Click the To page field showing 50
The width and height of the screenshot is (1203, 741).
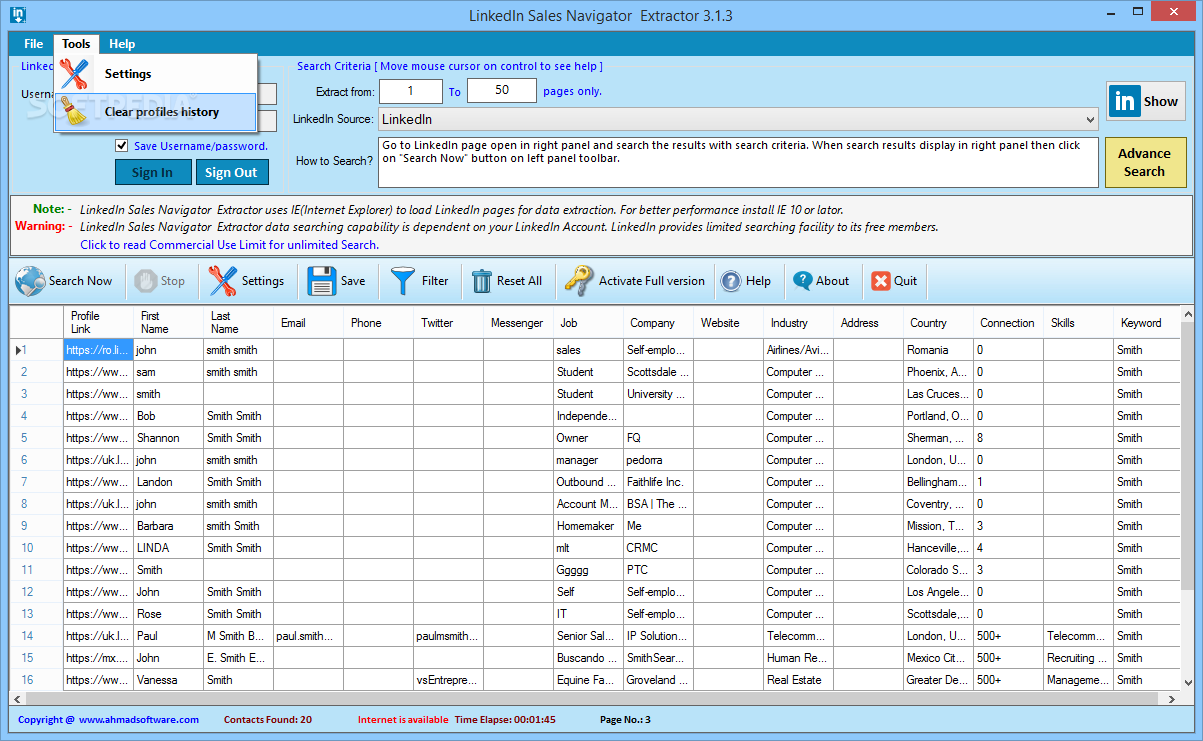click(x=502, y=91)
